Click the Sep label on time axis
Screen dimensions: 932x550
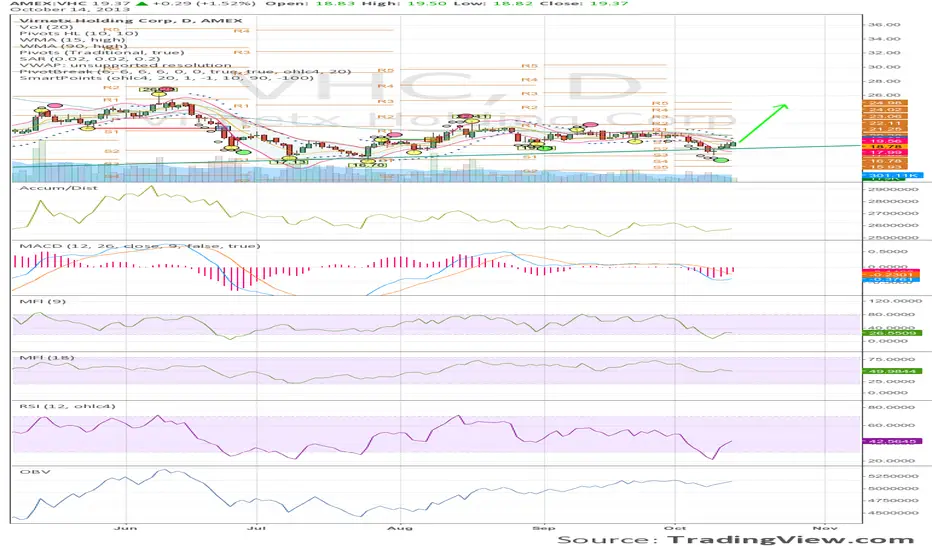coord(543,527)
